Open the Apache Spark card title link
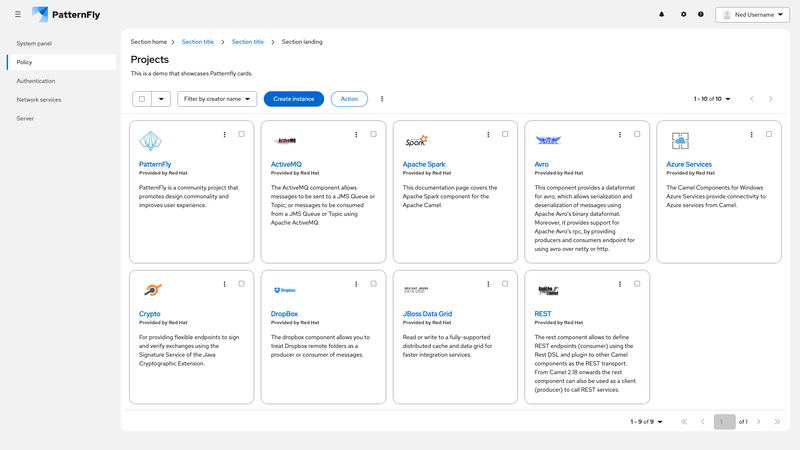 pyautogui.click(x=424, y=164)
